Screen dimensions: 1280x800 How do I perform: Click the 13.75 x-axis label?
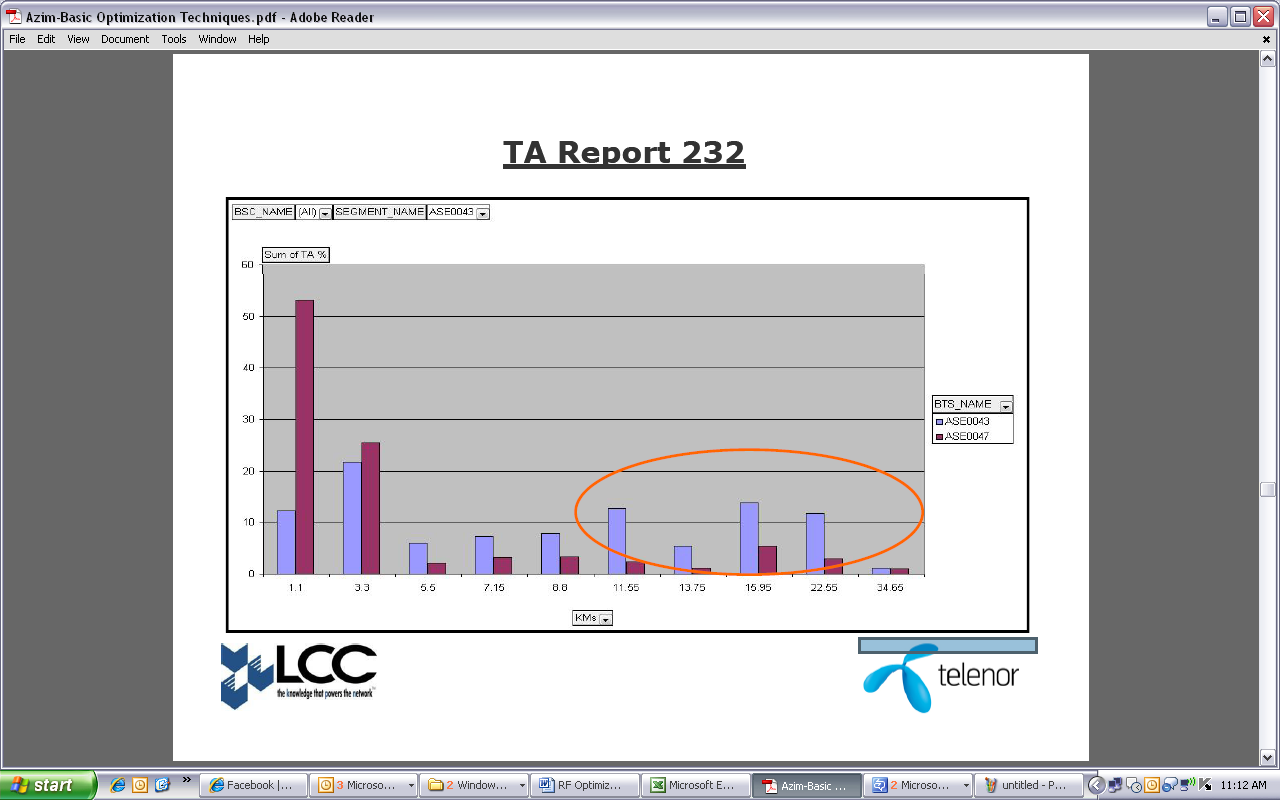[x=692, y=589]
